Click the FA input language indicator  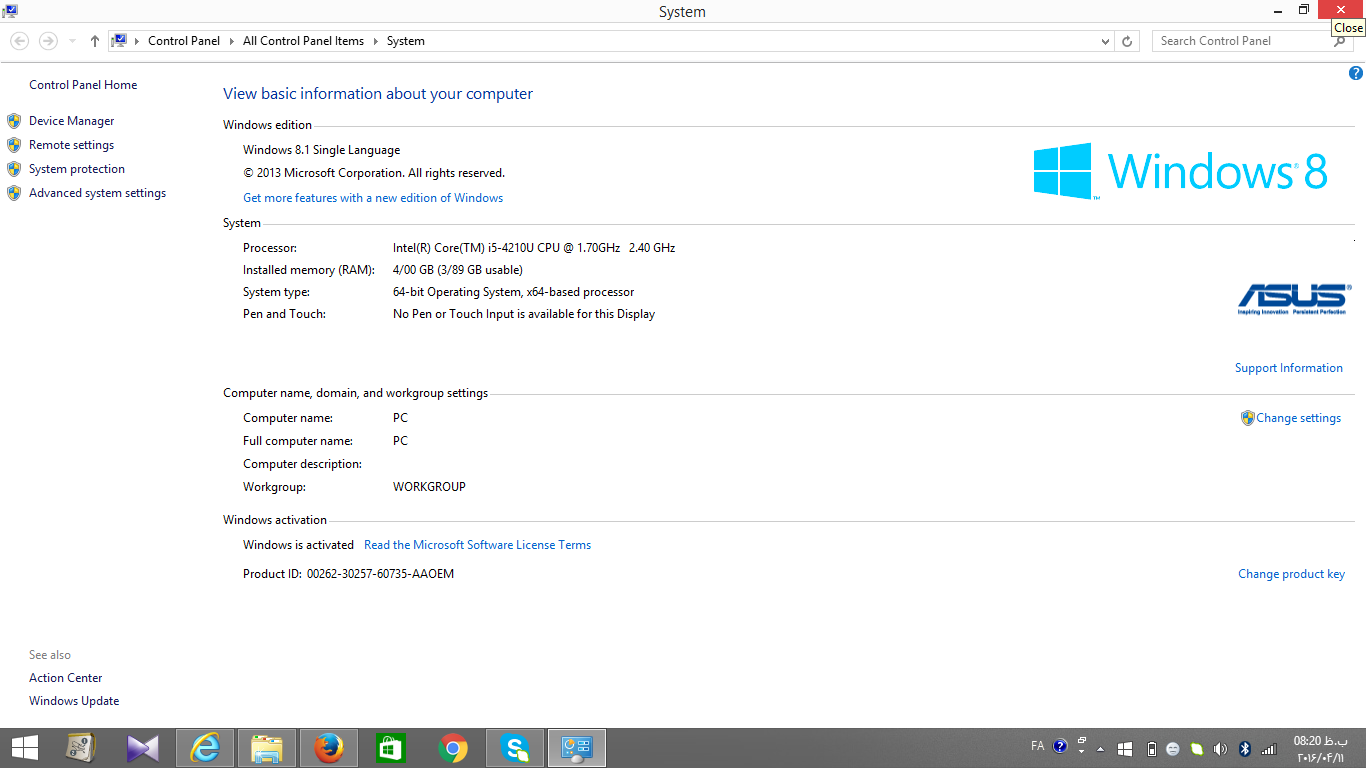point(1037,746)
